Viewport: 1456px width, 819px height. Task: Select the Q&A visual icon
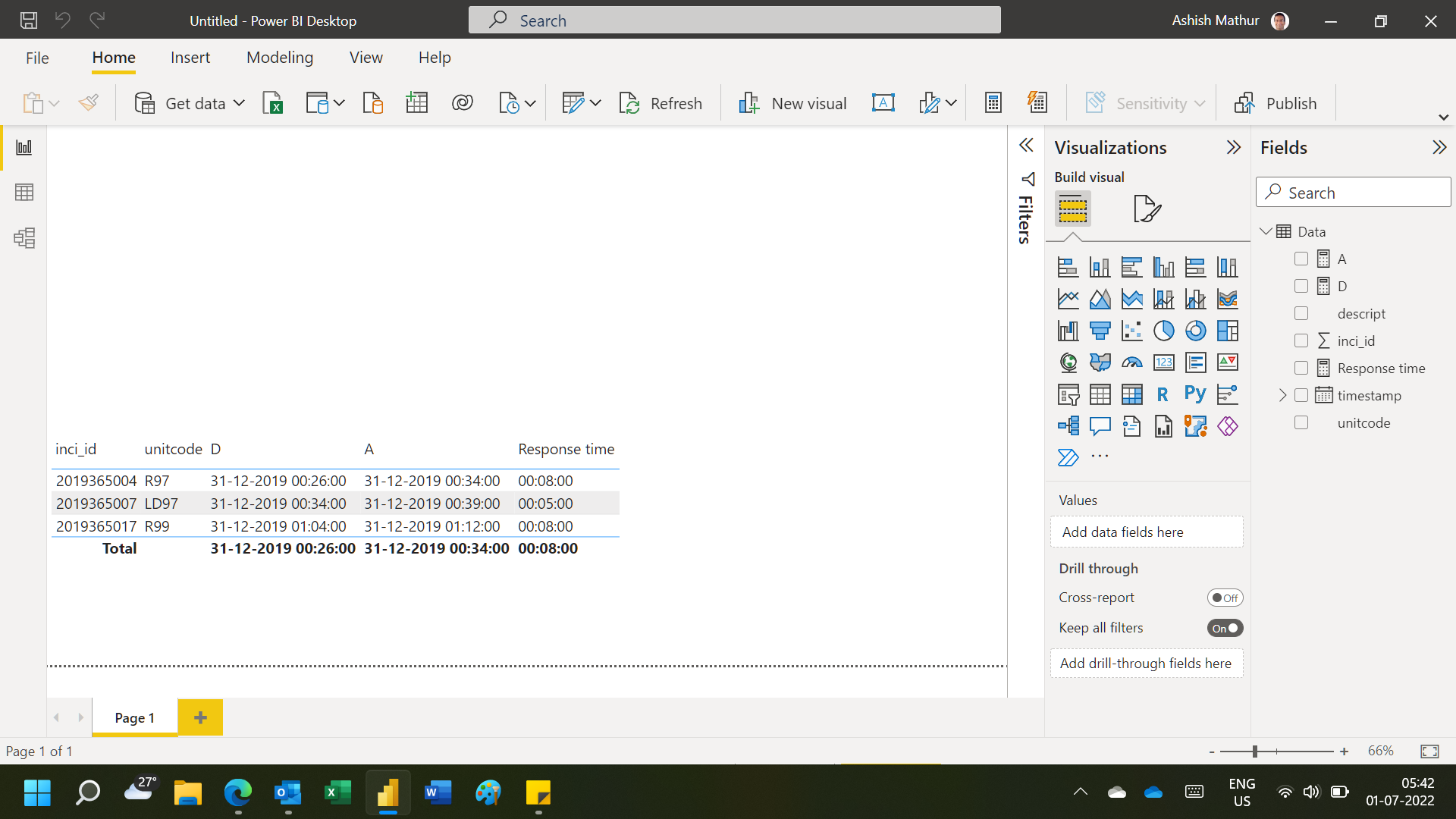pyautogui.click(x=1100, y=426)
